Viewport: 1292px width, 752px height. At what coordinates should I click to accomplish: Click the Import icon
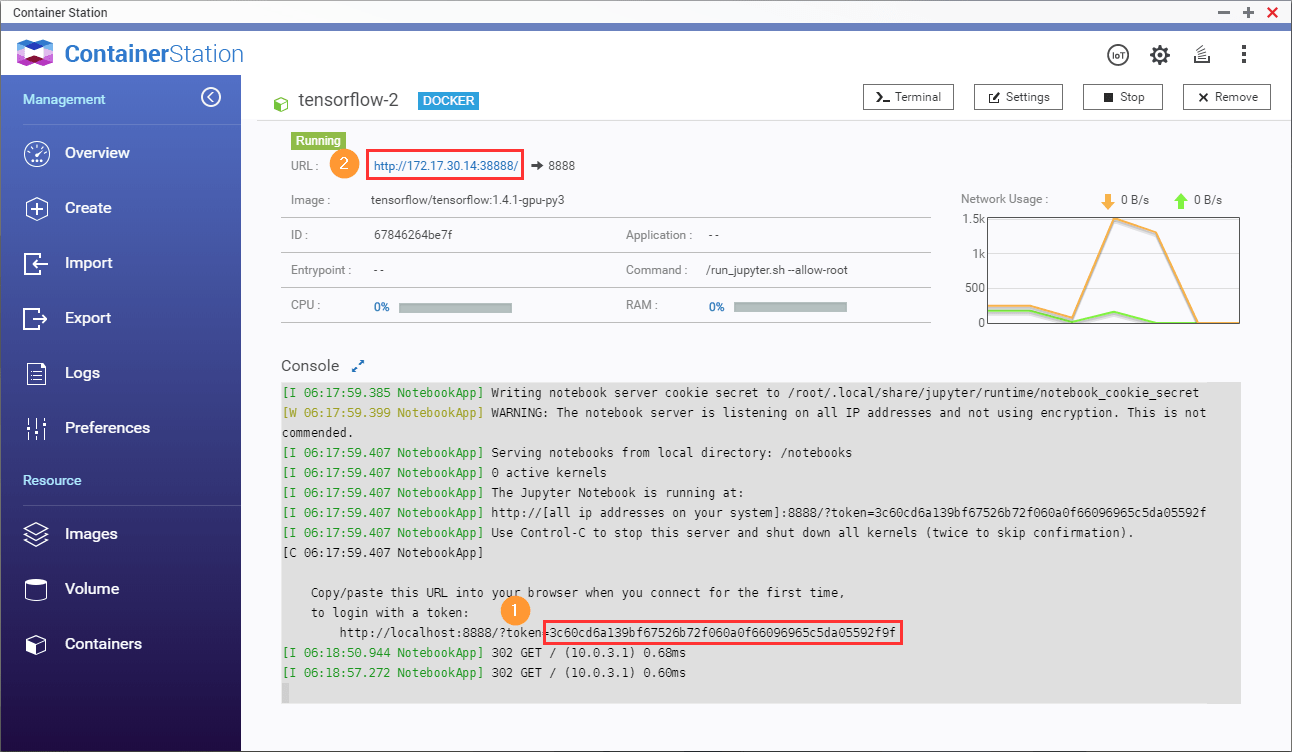click(x=34, y=262)
